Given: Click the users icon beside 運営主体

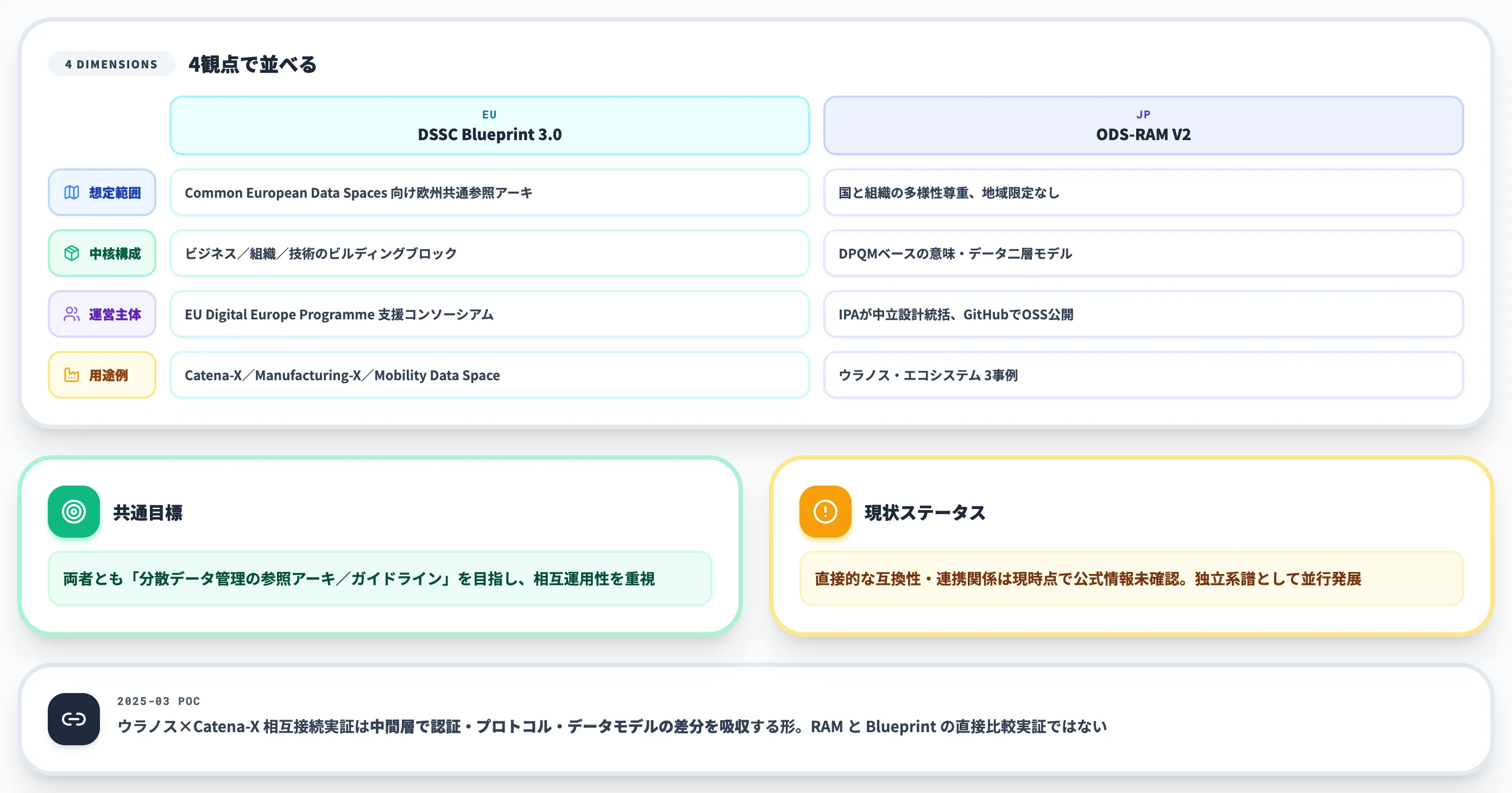Looking at the screenshot, I should point(72,314).
